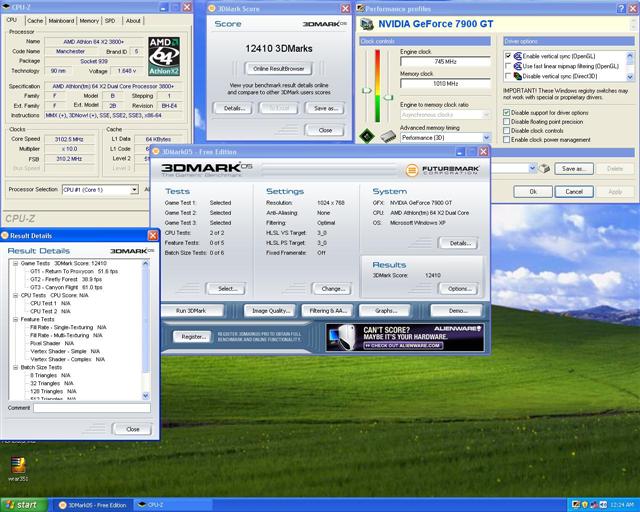Click the Run 3DMark button
Viewport: 640px width, 512px height.
(191, 311)
